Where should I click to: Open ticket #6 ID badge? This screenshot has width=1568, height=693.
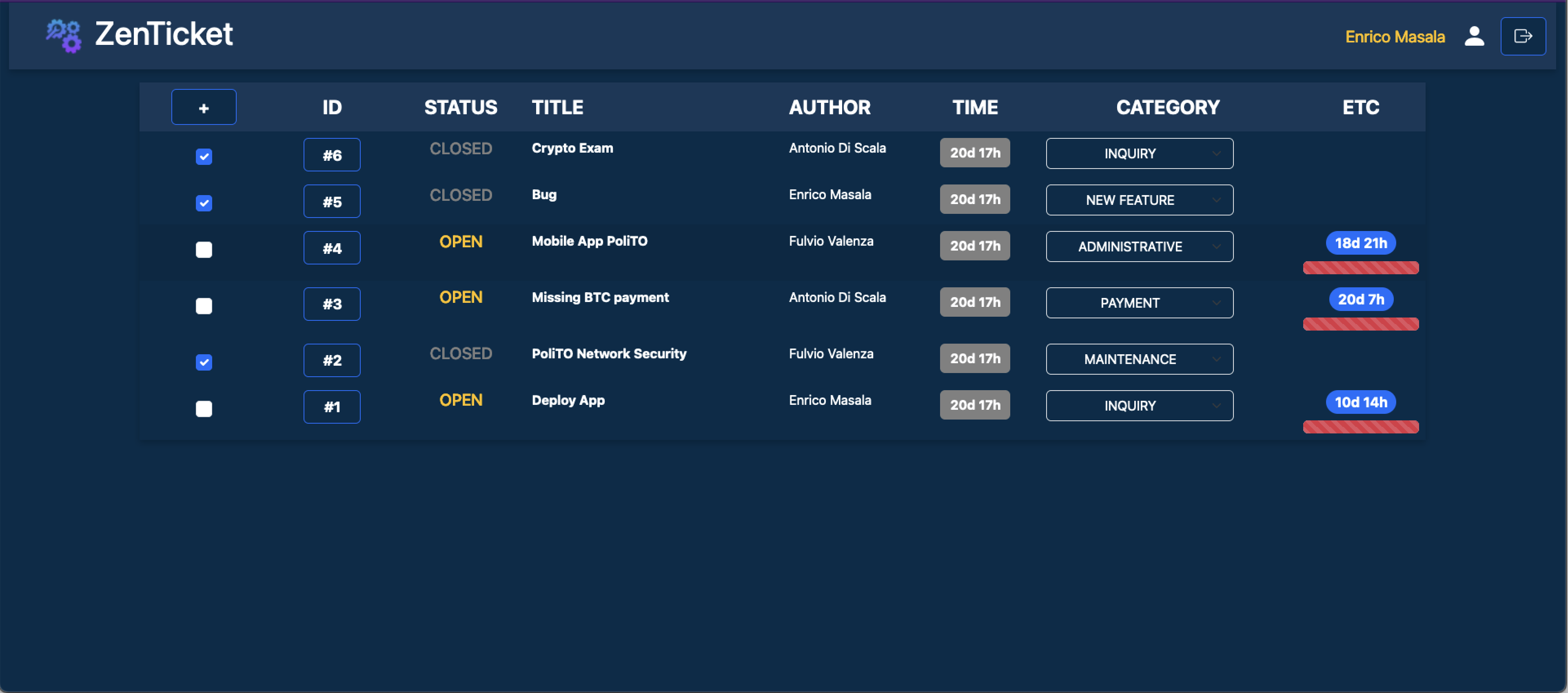332,155
